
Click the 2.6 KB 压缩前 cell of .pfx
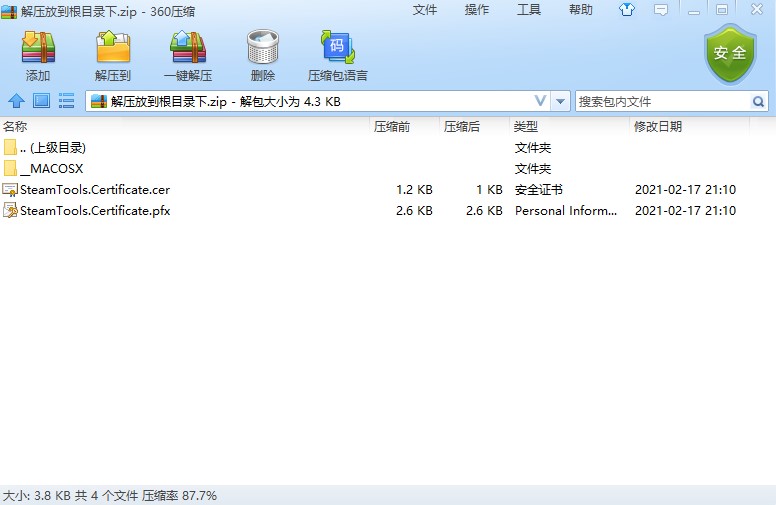click(x=414, y=210)
